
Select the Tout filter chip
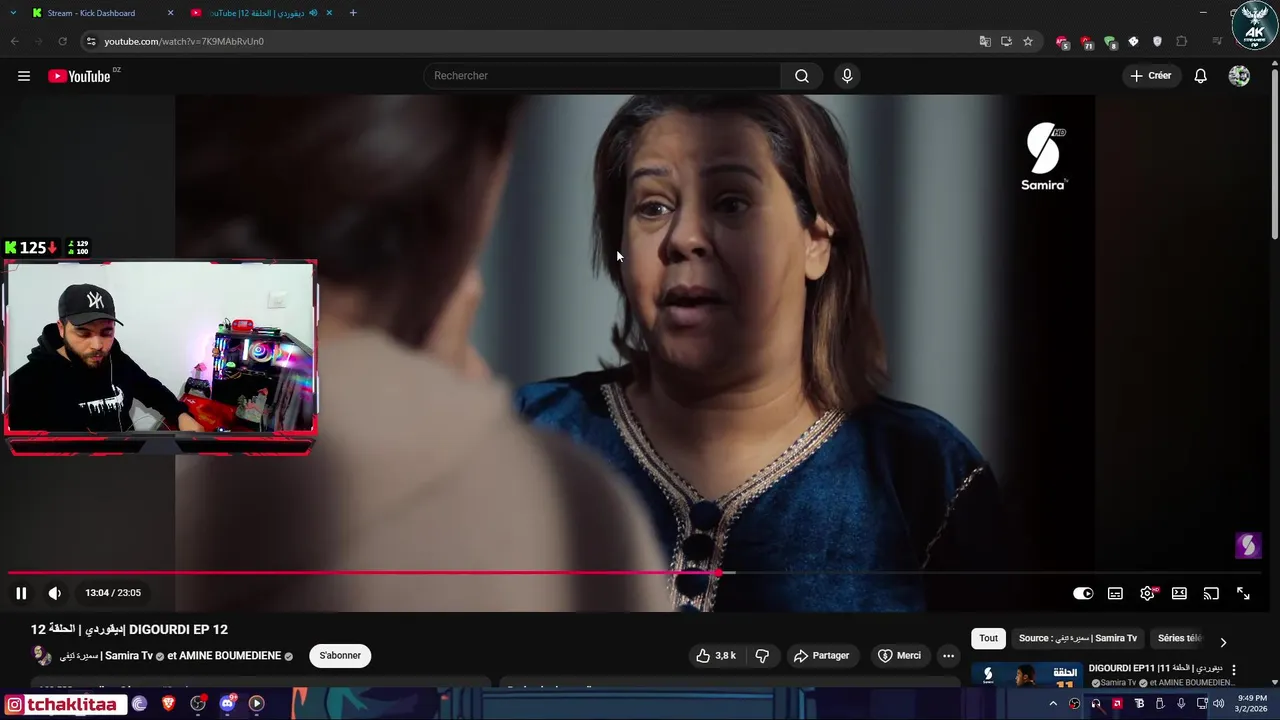(988, 638)
